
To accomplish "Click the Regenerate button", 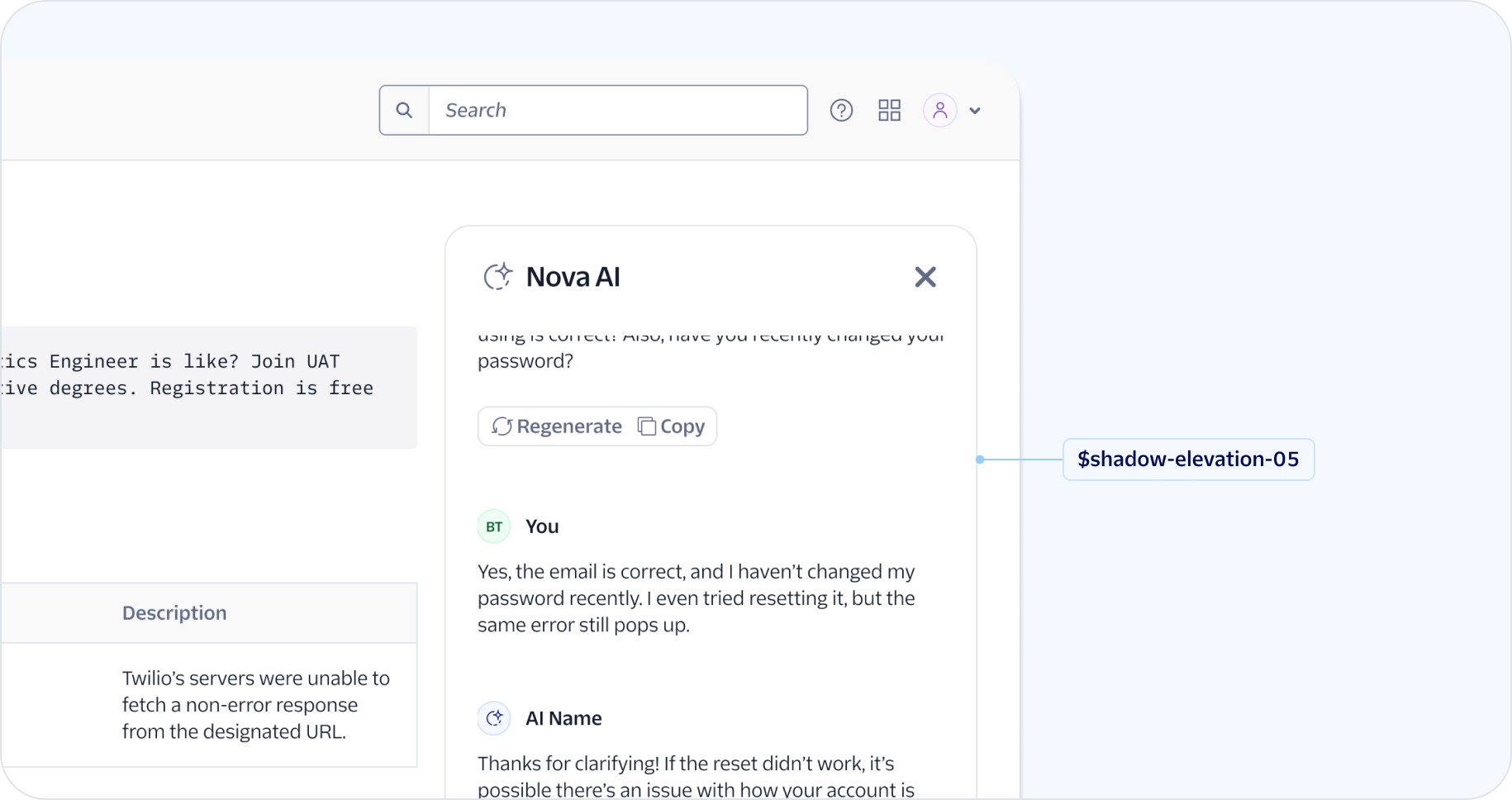I will pos(557,426).
